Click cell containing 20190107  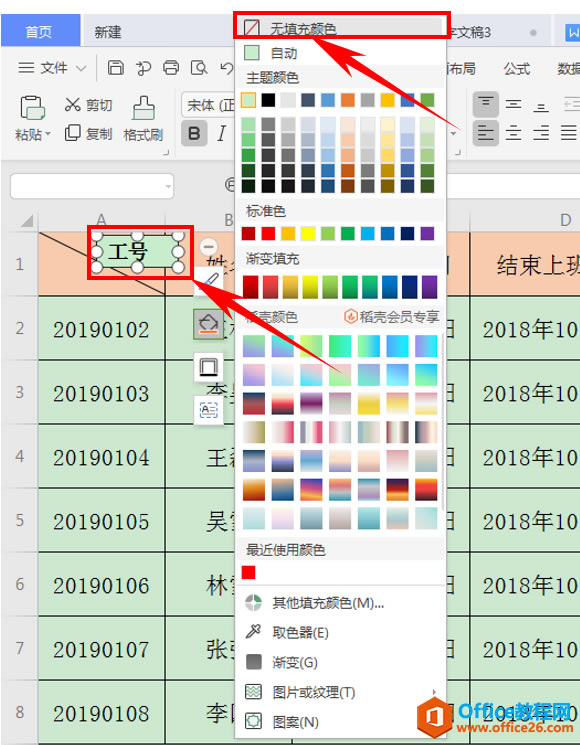tap(101, 649)
